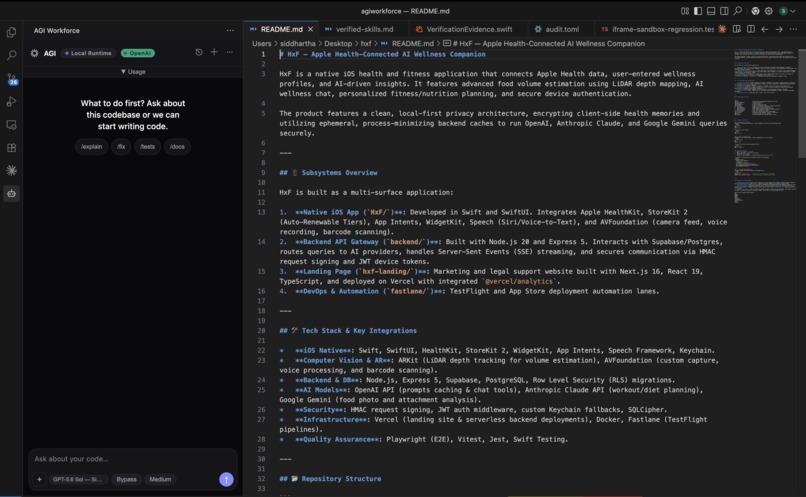Screen dimensions: 806x497
Task: Open the Search view in activity bar
Action: (x=11, y=55)
